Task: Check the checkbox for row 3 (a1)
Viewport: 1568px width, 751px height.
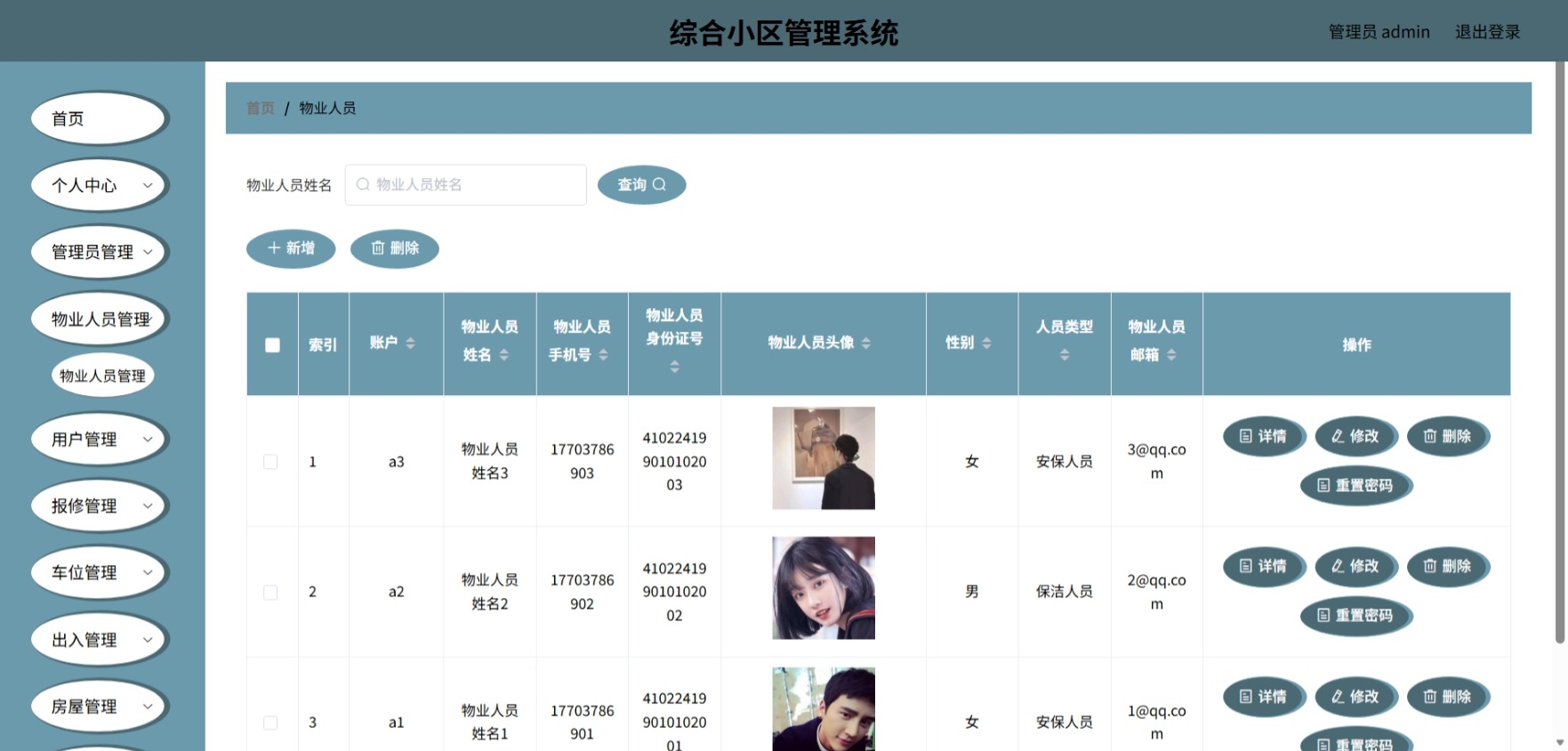Action: click(x=270, y=723)
